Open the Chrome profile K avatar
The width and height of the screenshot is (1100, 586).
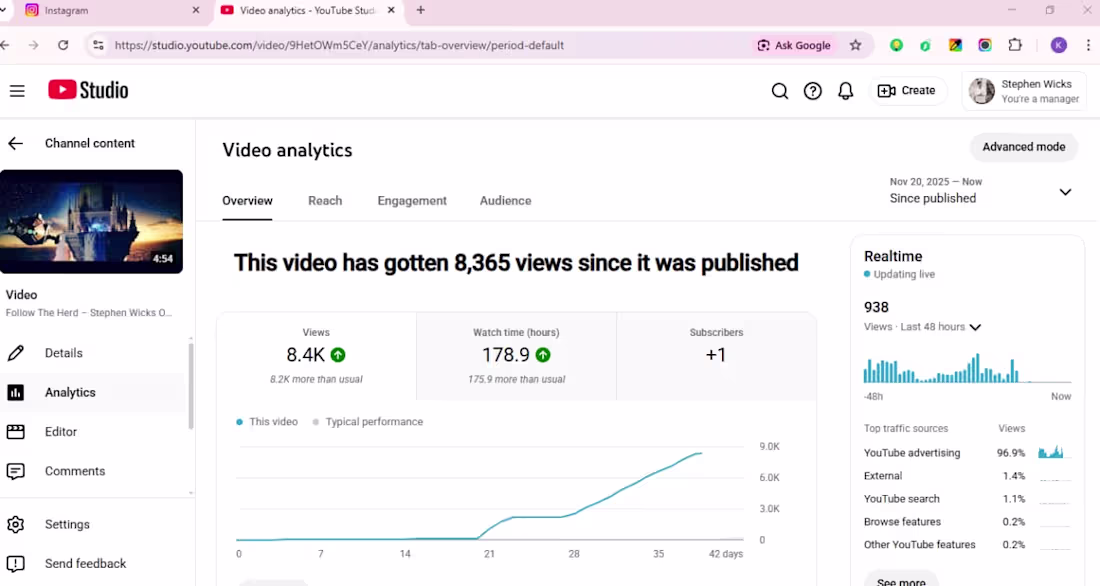(x=1059, y=45)
